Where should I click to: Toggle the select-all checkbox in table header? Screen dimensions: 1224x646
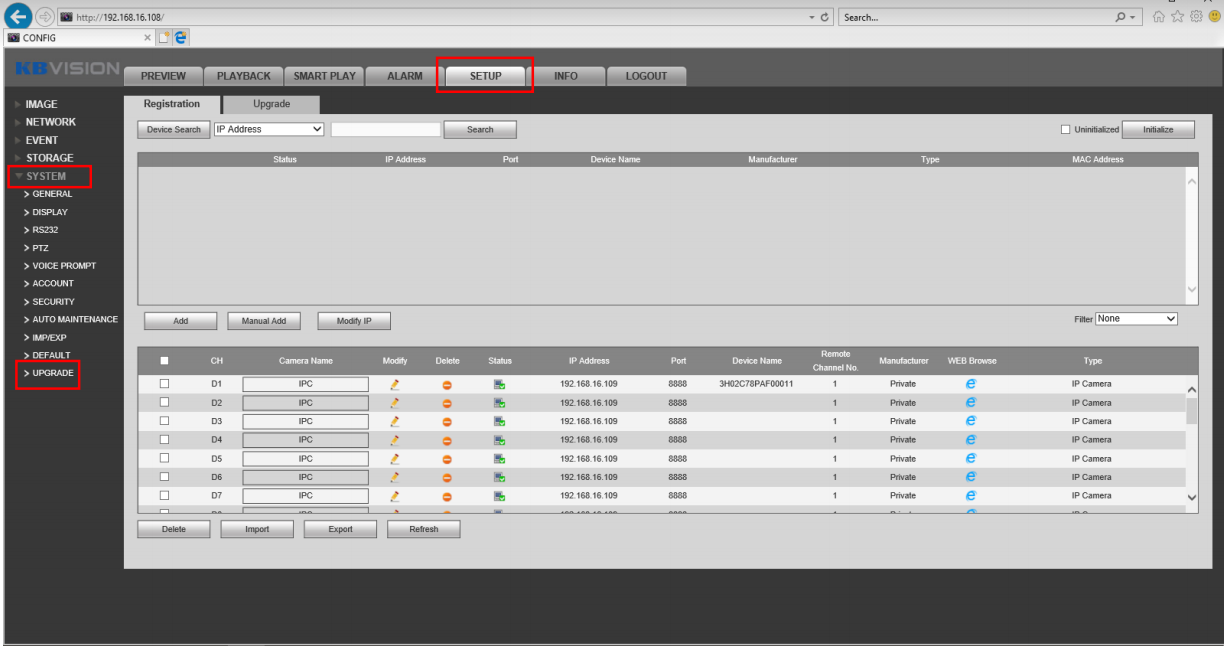[164, 361]
